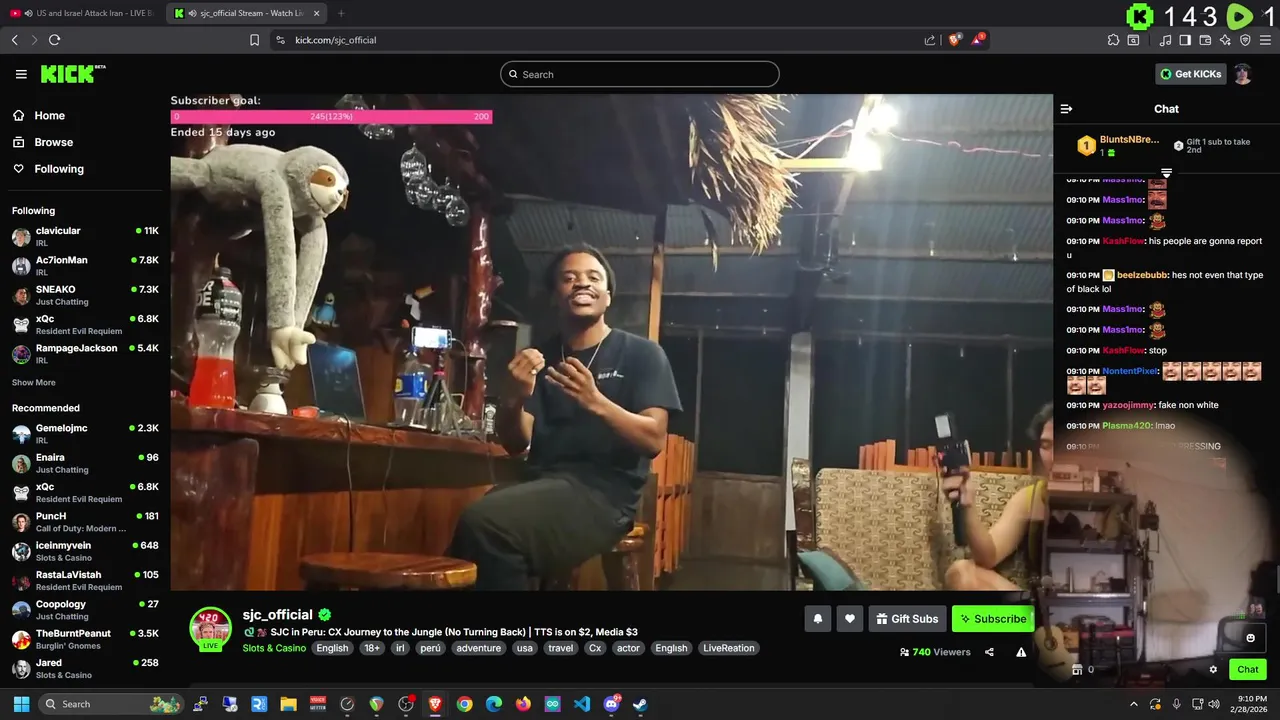
Task: Go back in browser
Action: 14,40
